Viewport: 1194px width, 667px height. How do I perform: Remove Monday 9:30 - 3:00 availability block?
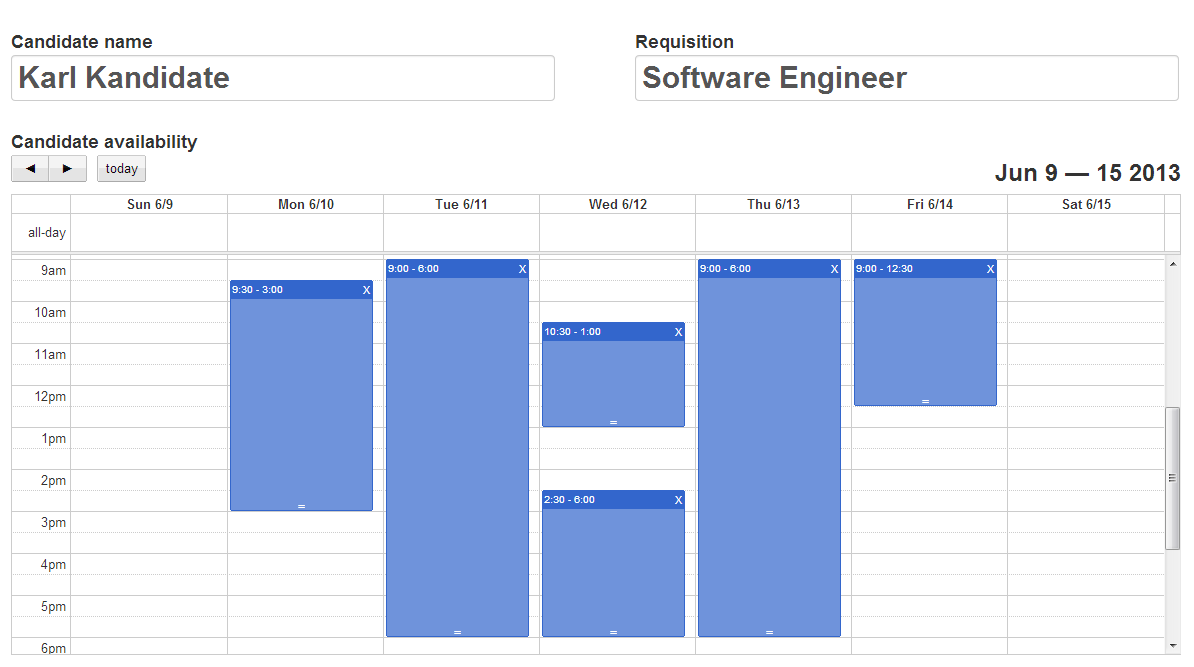pyautogui.click(x=366, y=290)
